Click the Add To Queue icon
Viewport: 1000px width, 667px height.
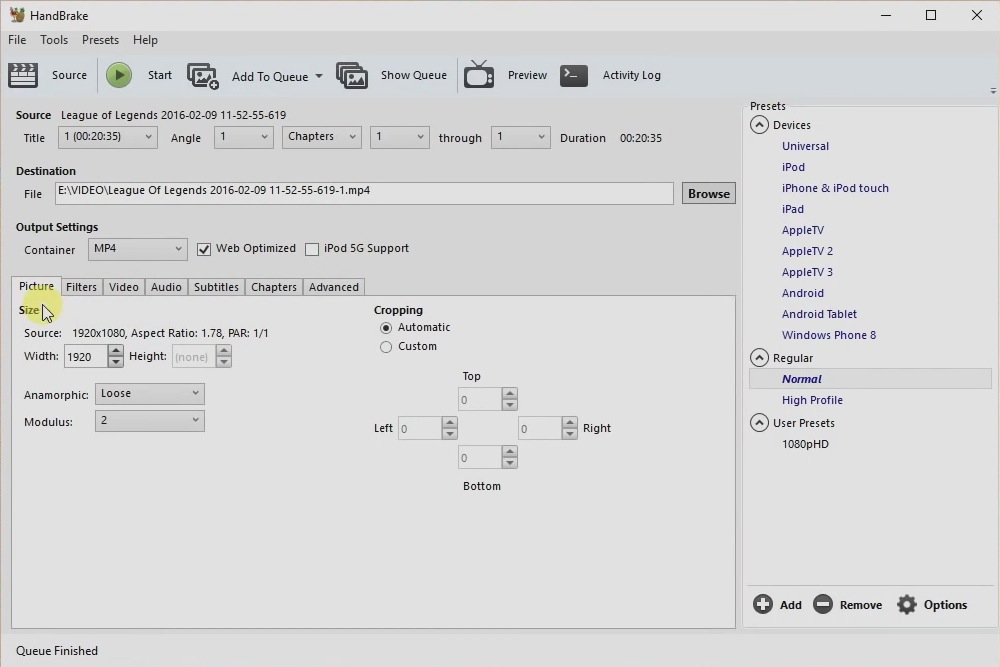pos(203,76)
